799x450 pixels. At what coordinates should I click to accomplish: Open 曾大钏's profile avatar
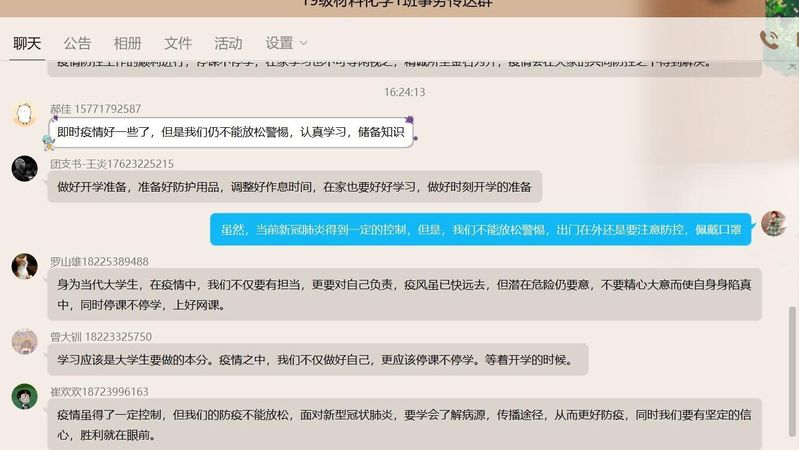click(24, 342)
